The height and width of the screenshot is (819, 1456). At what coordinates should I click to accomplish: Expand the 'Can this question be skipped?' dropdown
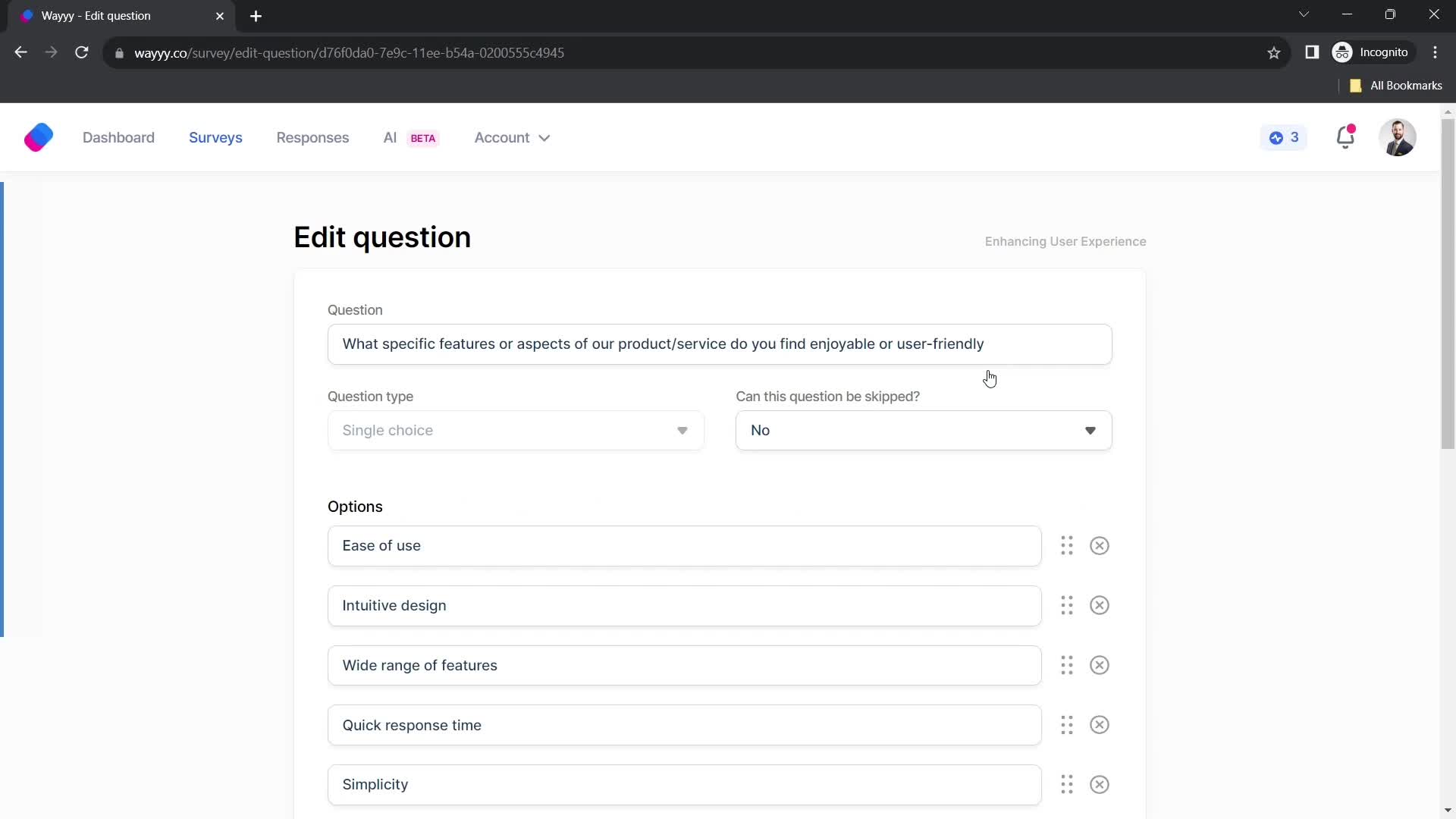pos(924,430)
